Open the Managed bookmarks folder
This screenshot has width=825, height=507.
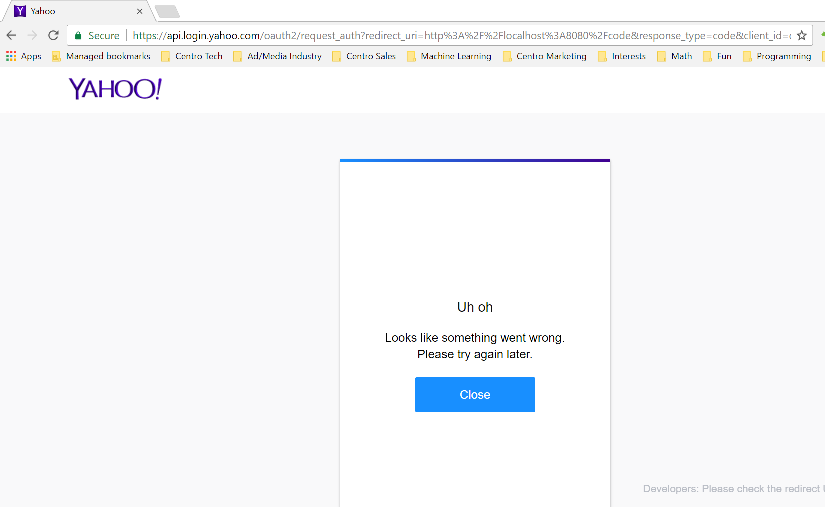pyautogui.click(x=102, y=56)
